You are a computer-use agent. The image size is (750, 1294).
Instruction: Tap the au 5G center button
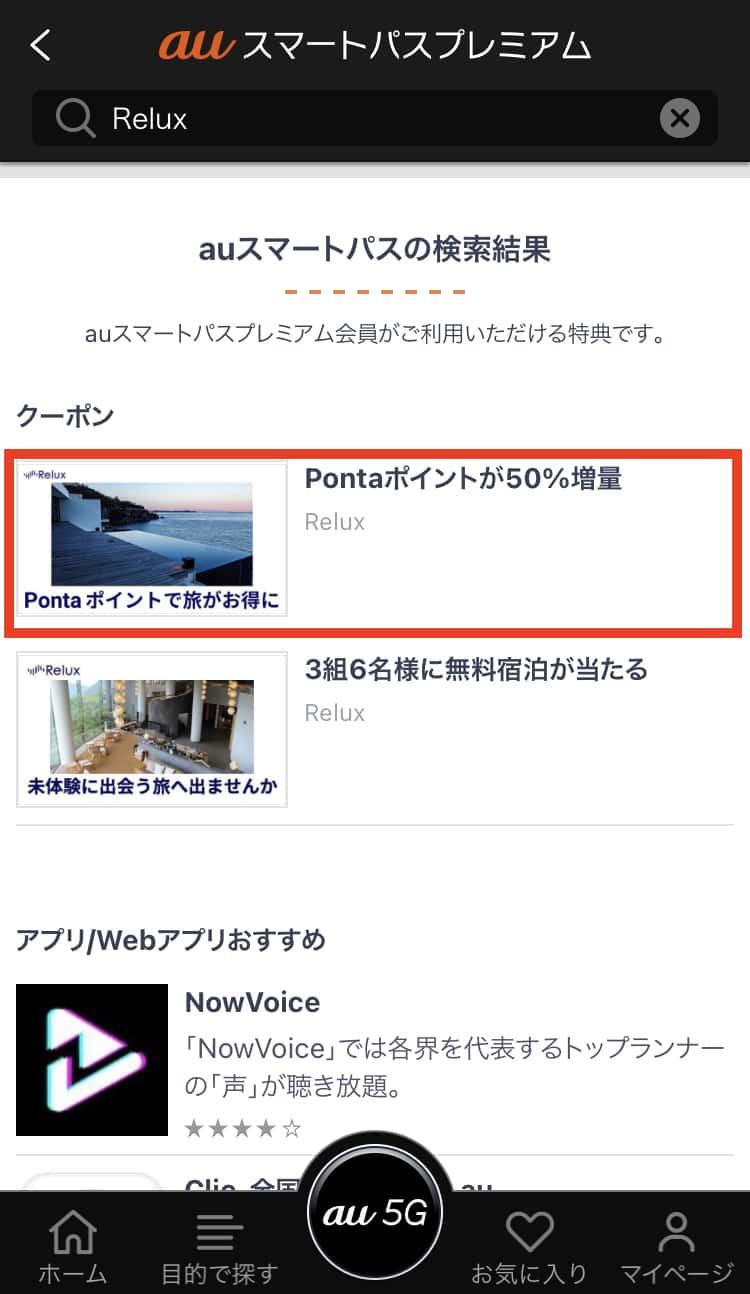(x=374, y=1214)
